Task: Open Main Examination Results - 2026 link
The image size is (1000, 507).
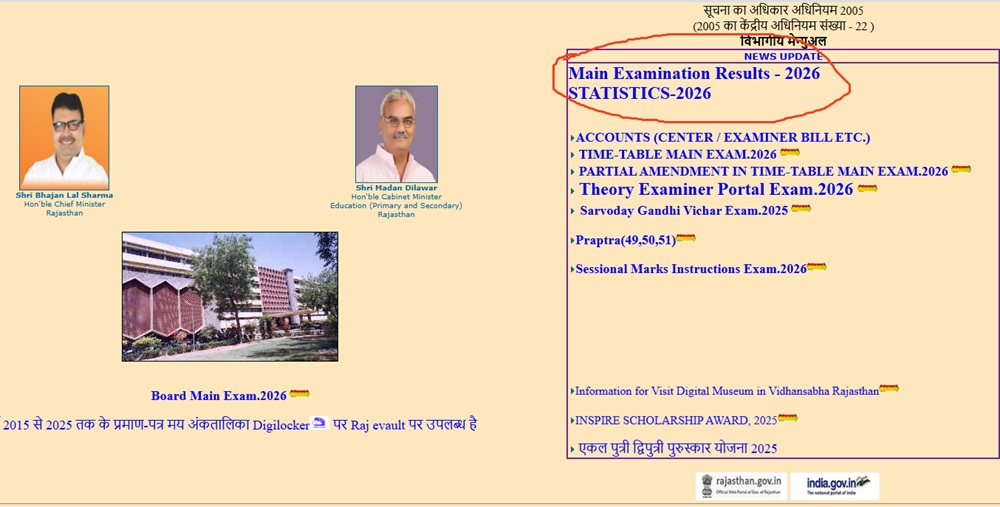Action: pos(694,74)
